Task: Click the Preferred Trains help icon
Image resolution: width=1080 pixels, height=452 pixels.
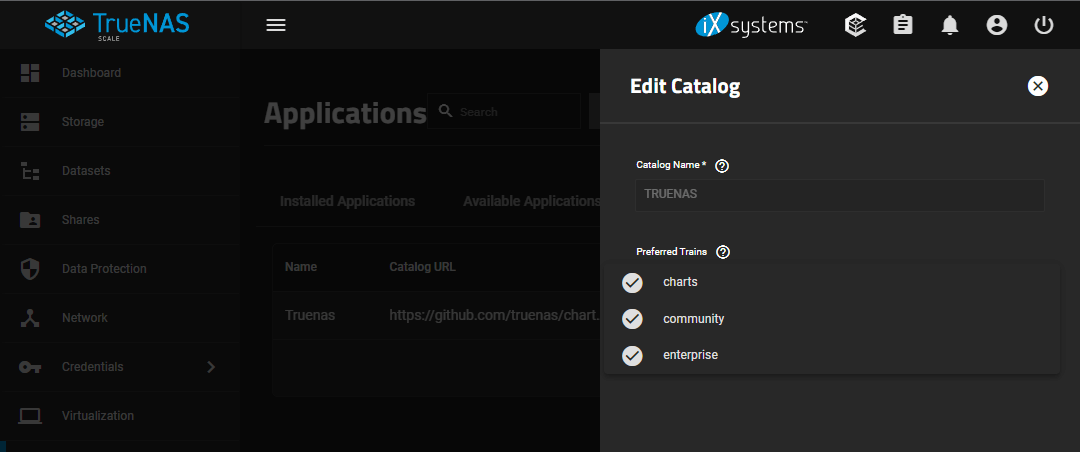Action: pyautogui.click(x=723, y=252)
